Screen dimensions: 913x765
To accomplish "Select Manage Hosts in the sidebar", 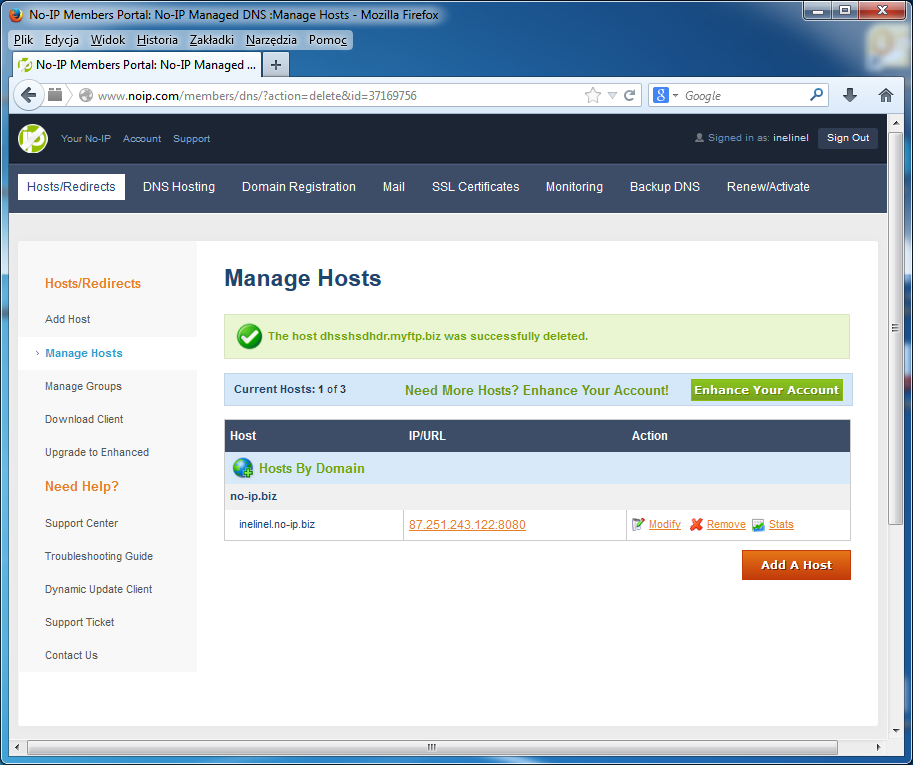I will click(x=84, y=353).
